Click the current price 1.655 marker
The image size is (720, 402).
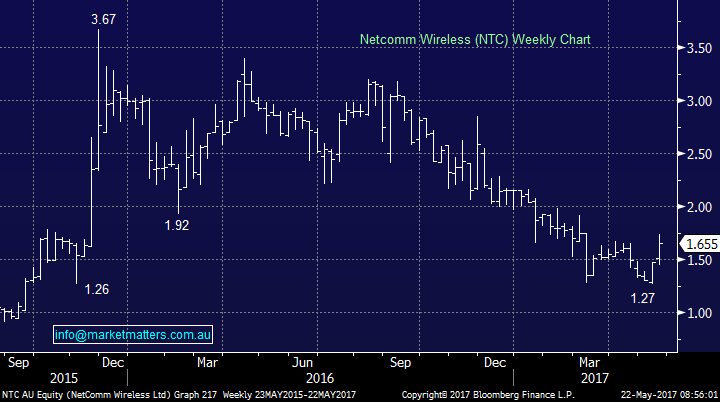pyautogui.click(x=699, y=244)
